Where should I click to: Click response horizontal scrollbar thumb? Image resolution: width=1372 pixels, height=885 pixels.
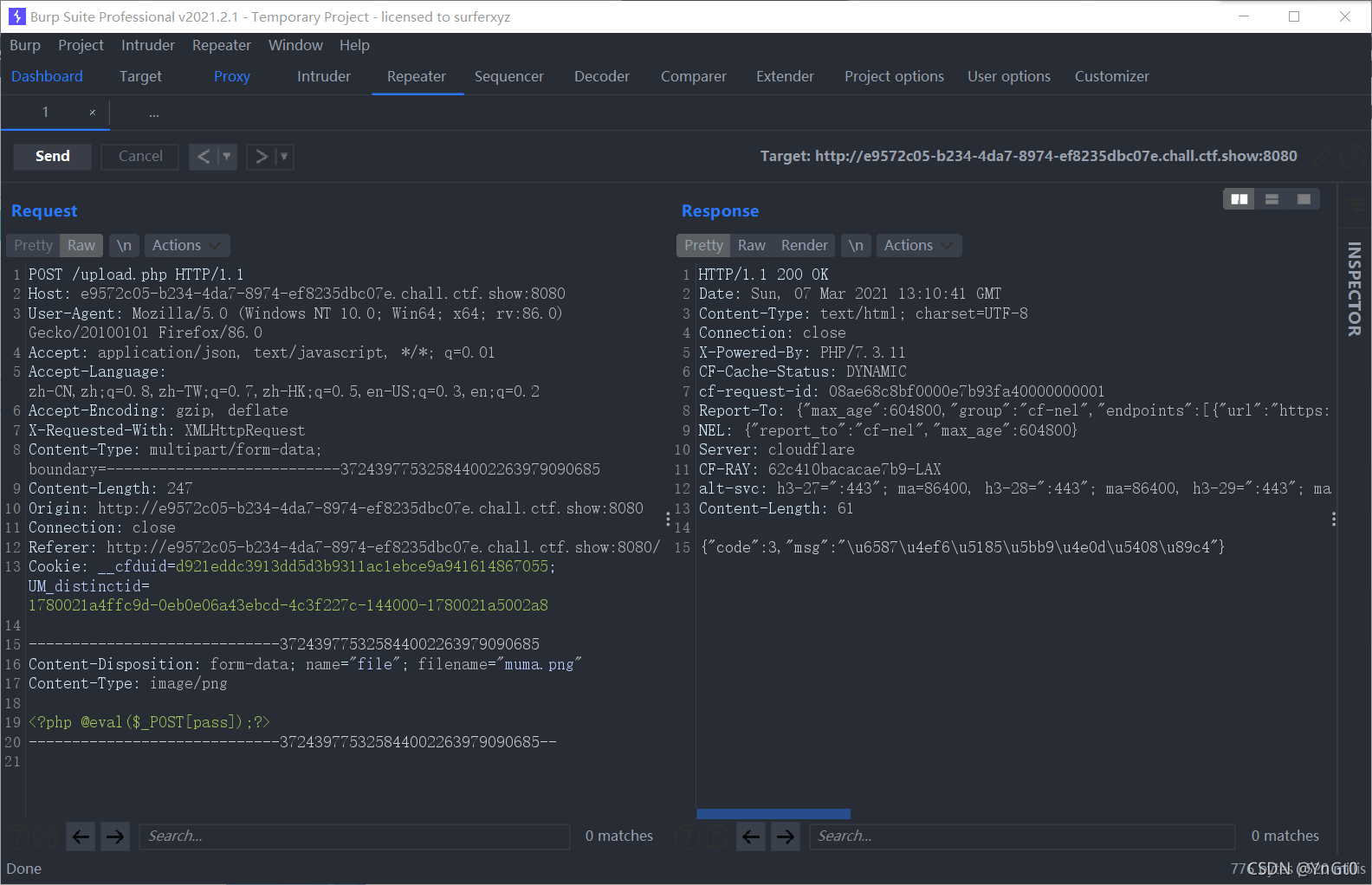pyautogui.click(x=773, y=814)
